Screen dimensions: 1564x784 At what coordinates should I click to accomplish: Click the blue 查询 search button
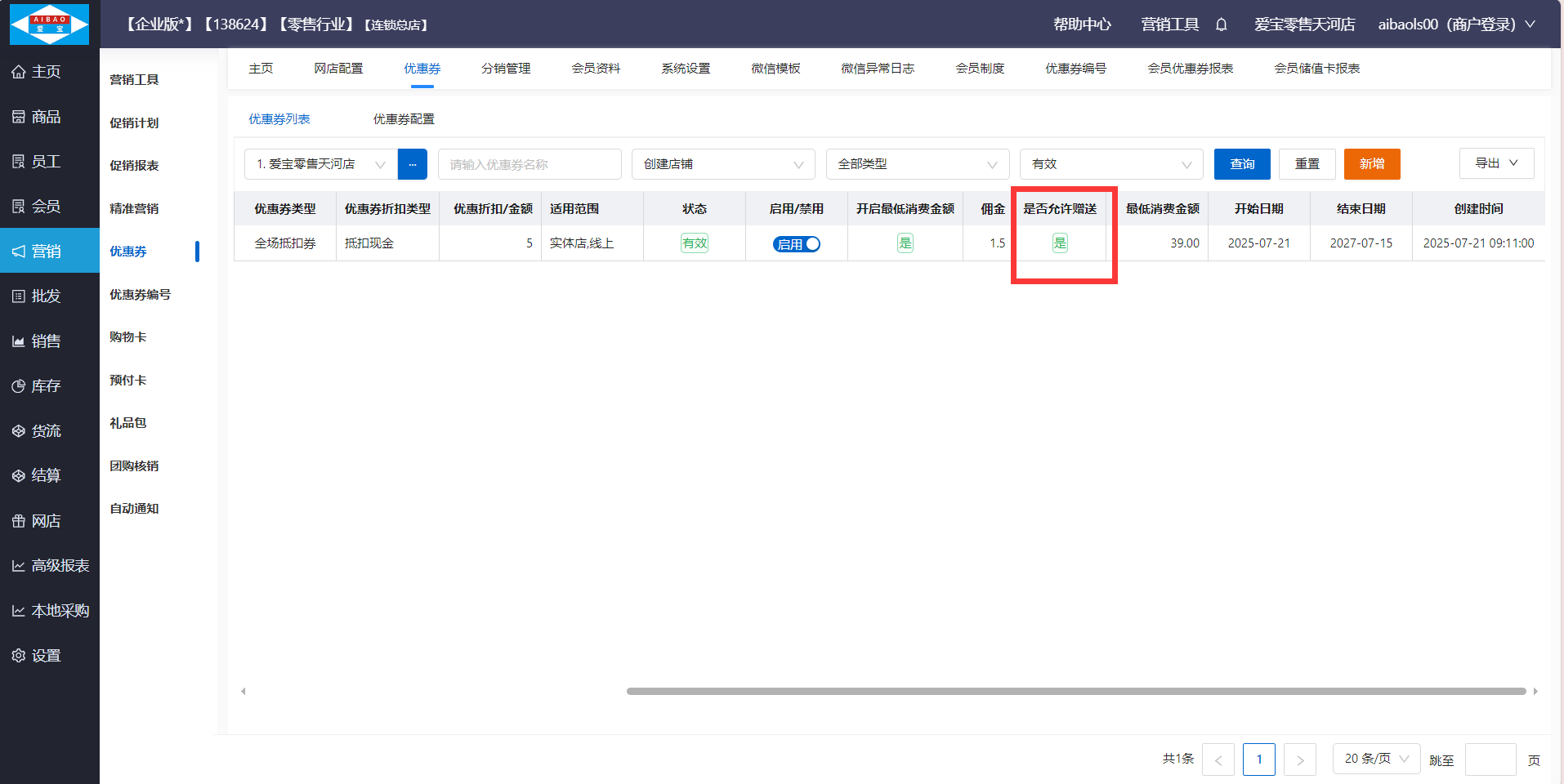(x=1241, y=164)
